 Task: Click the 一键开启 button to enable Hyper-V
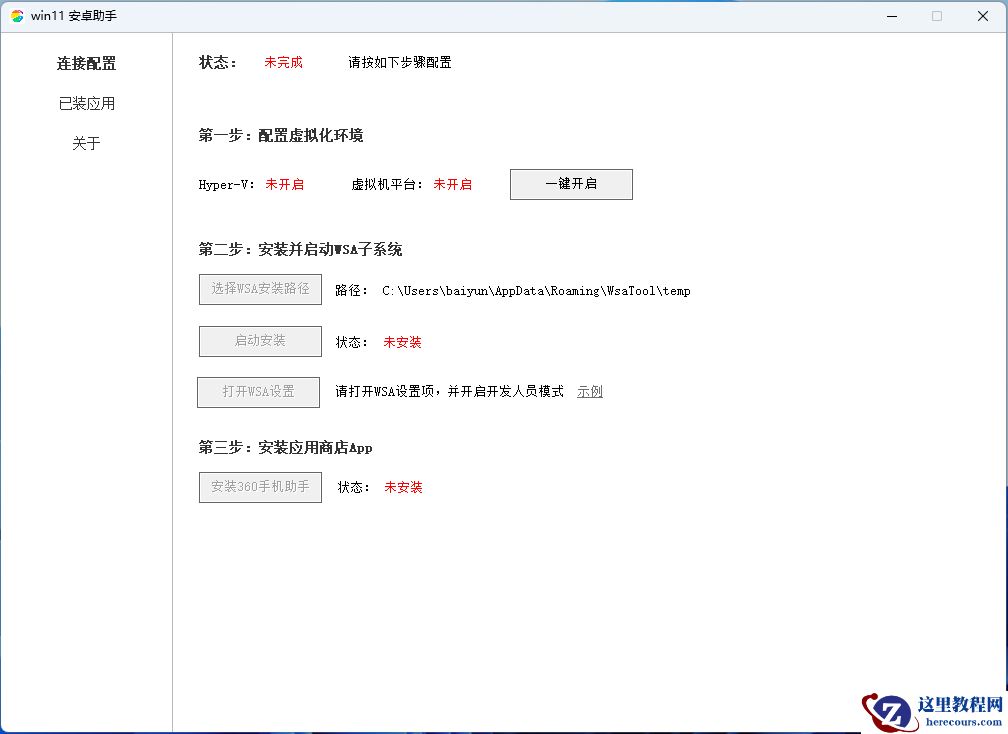[570, 184]
